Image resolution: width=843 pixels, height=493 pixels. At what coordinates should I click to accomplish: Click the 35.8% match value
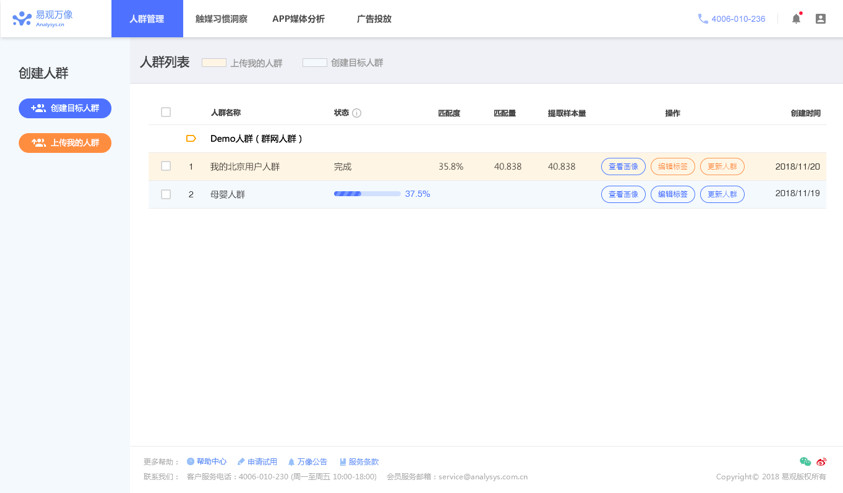451,167
